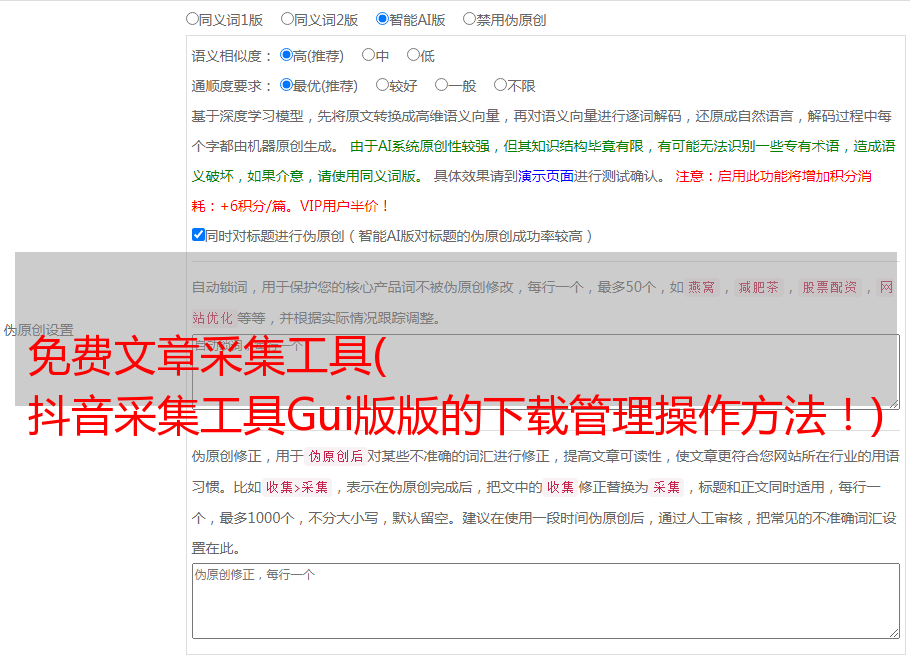This screenshot has width=911, height=658.
Task: Select the 同义词1版 radio option
Action: coord(193,19)
